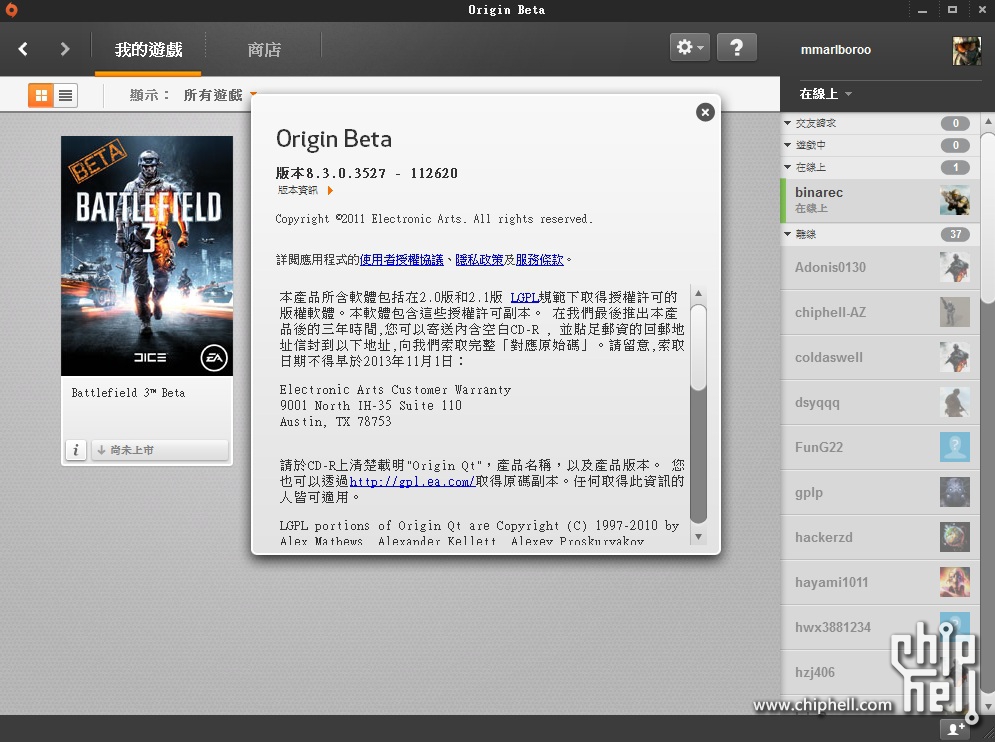
Task: Click dsyqqq's avatar picture
Action: pyautogui.click(x=954, y=402)
